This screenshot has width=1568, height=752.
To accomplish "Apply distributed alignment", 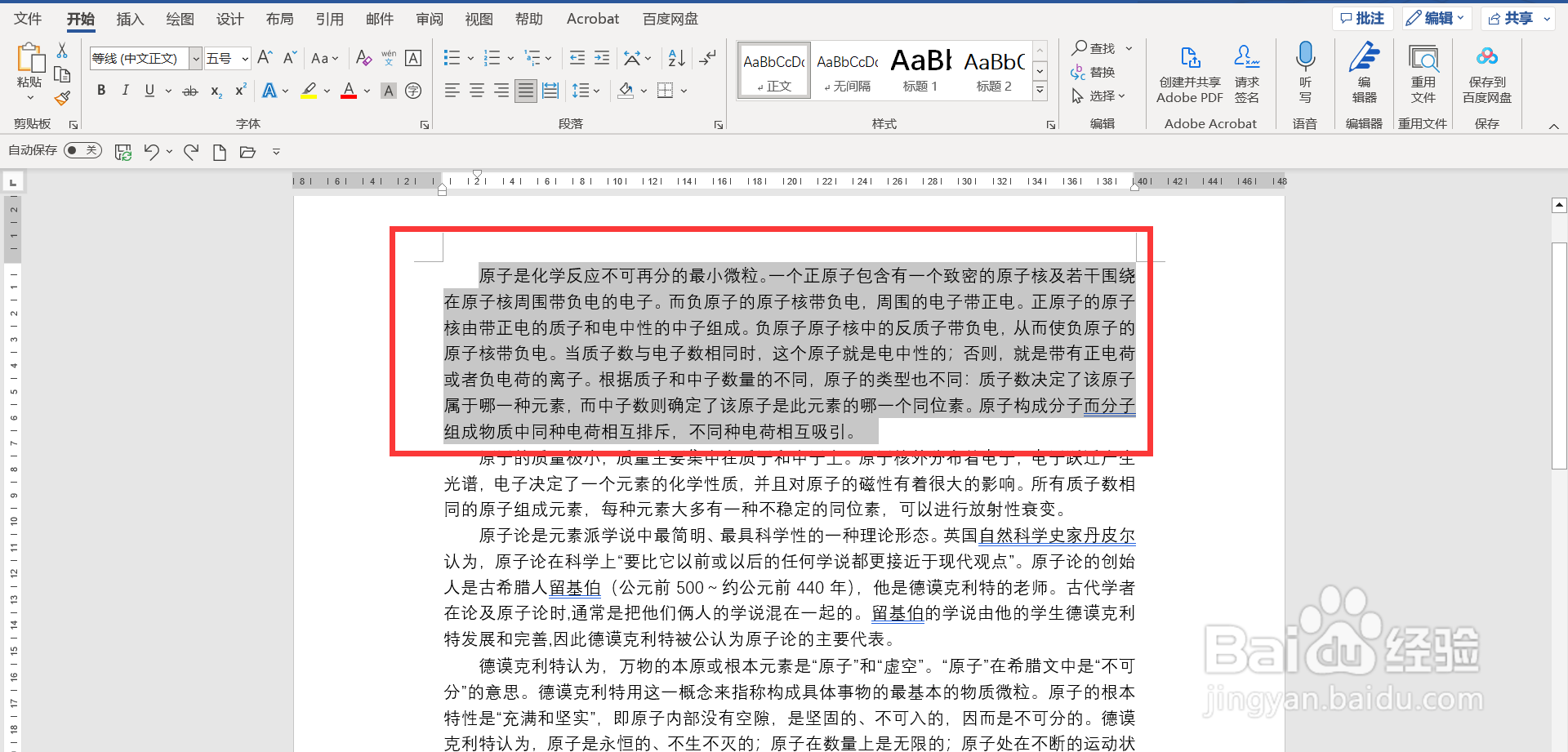I will pyautogui.click(x=550, y=91).
